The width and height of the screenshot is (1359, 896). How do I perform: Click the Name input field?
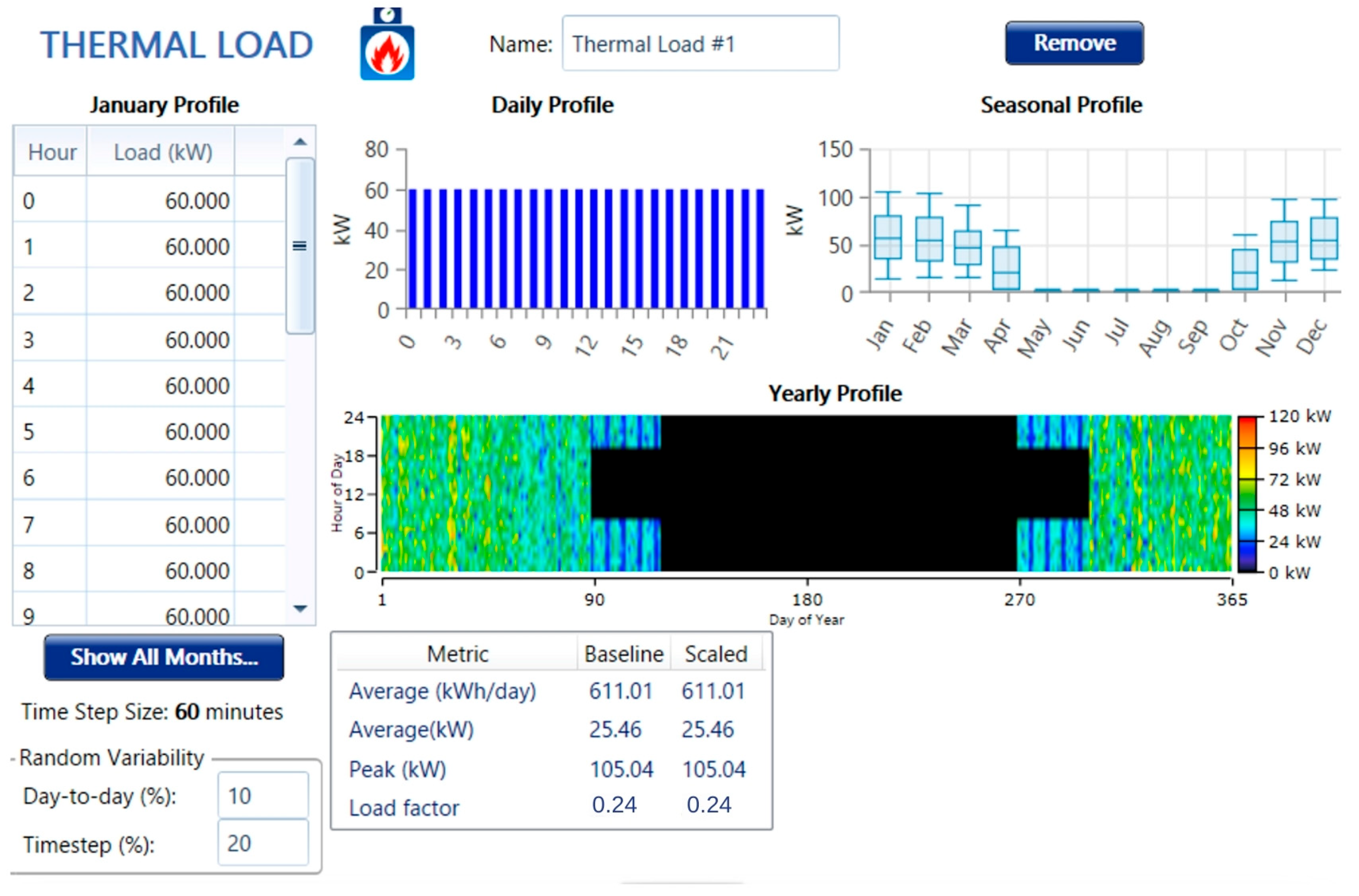[700, 44]
